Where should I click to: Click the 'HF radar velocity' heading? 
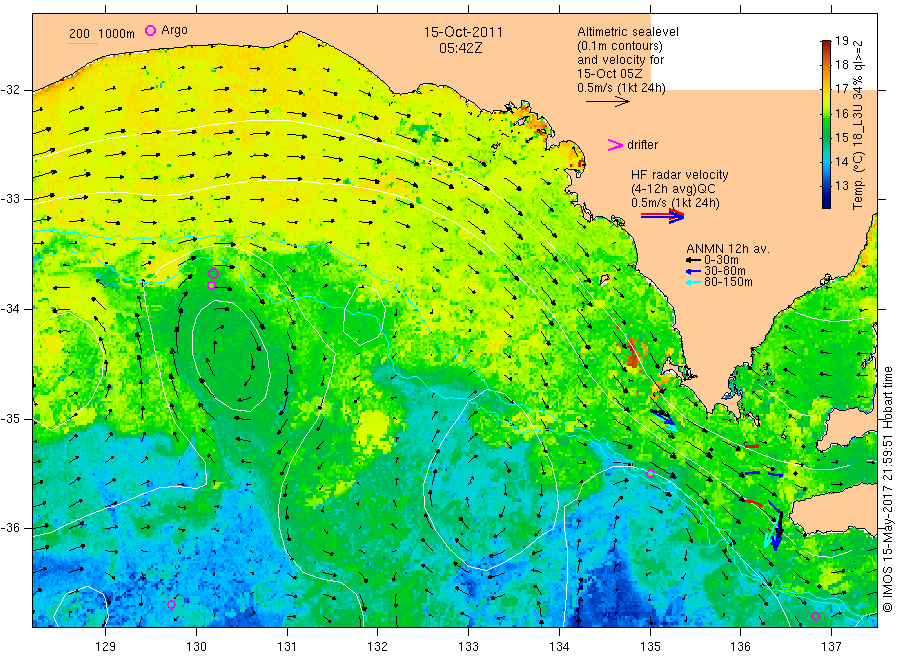[x=680, y=174]
